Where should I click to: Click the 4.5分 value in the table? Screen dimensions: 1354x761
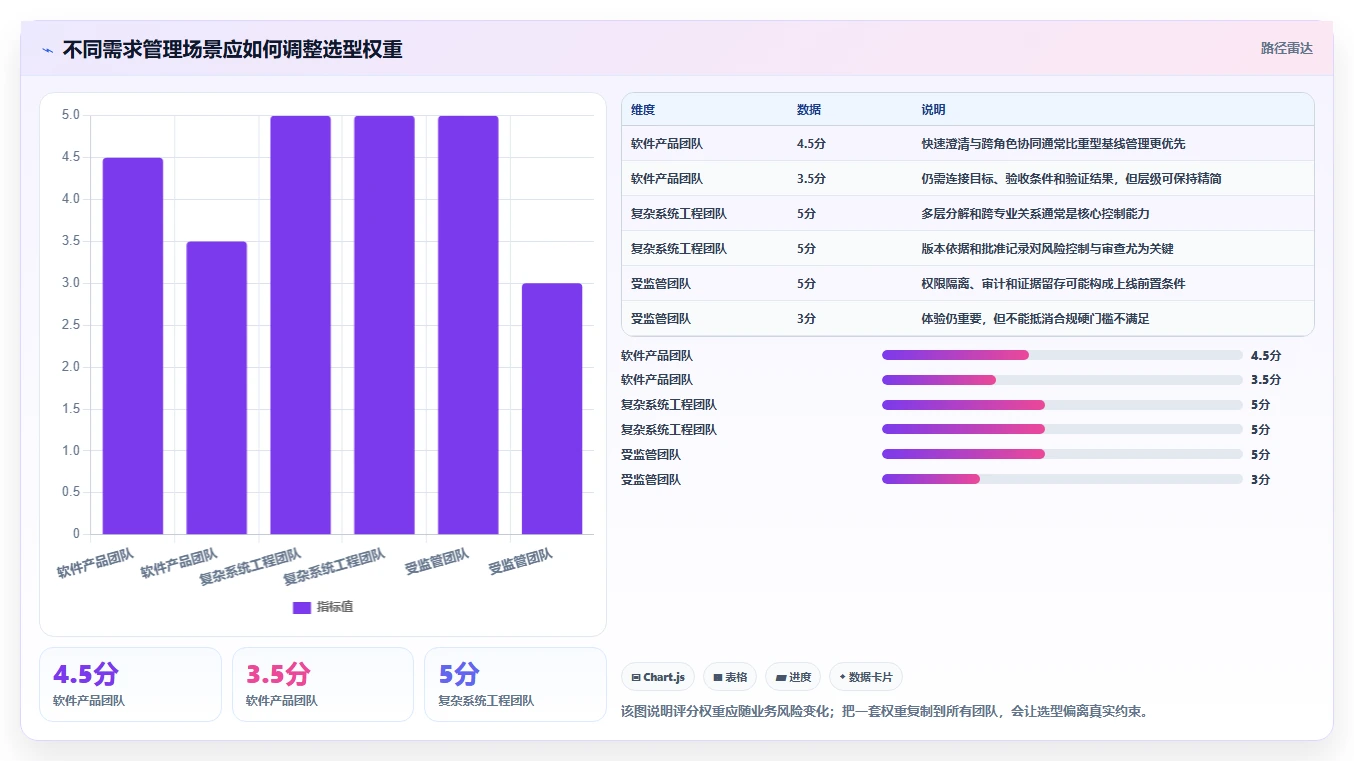[x=811, y=144]
